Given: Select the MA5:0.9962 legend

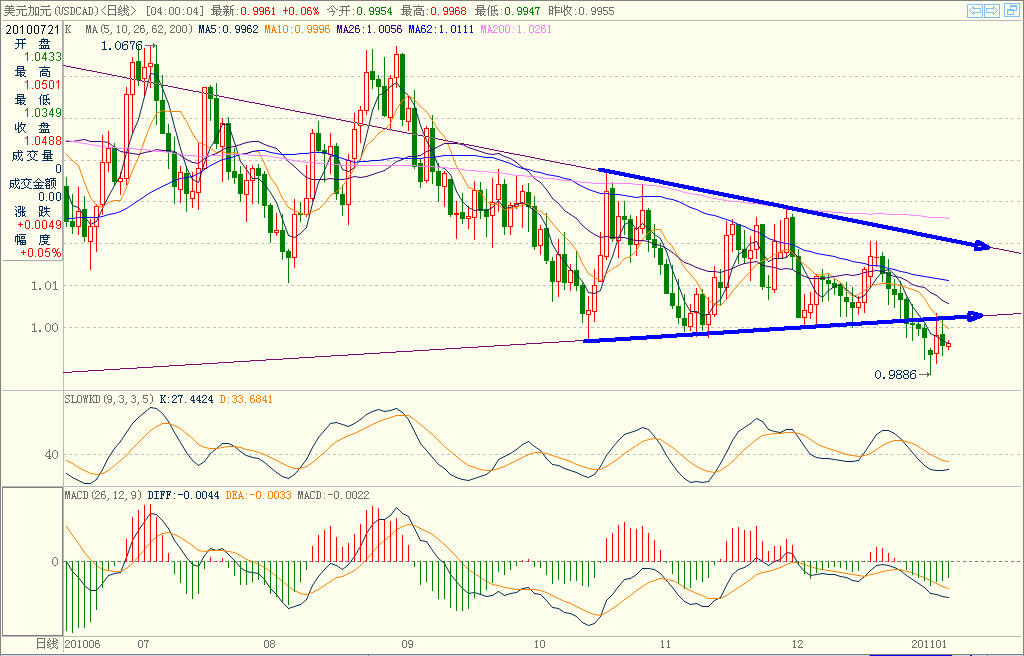Looking at the screenshot, I should (x=229, y=29).
